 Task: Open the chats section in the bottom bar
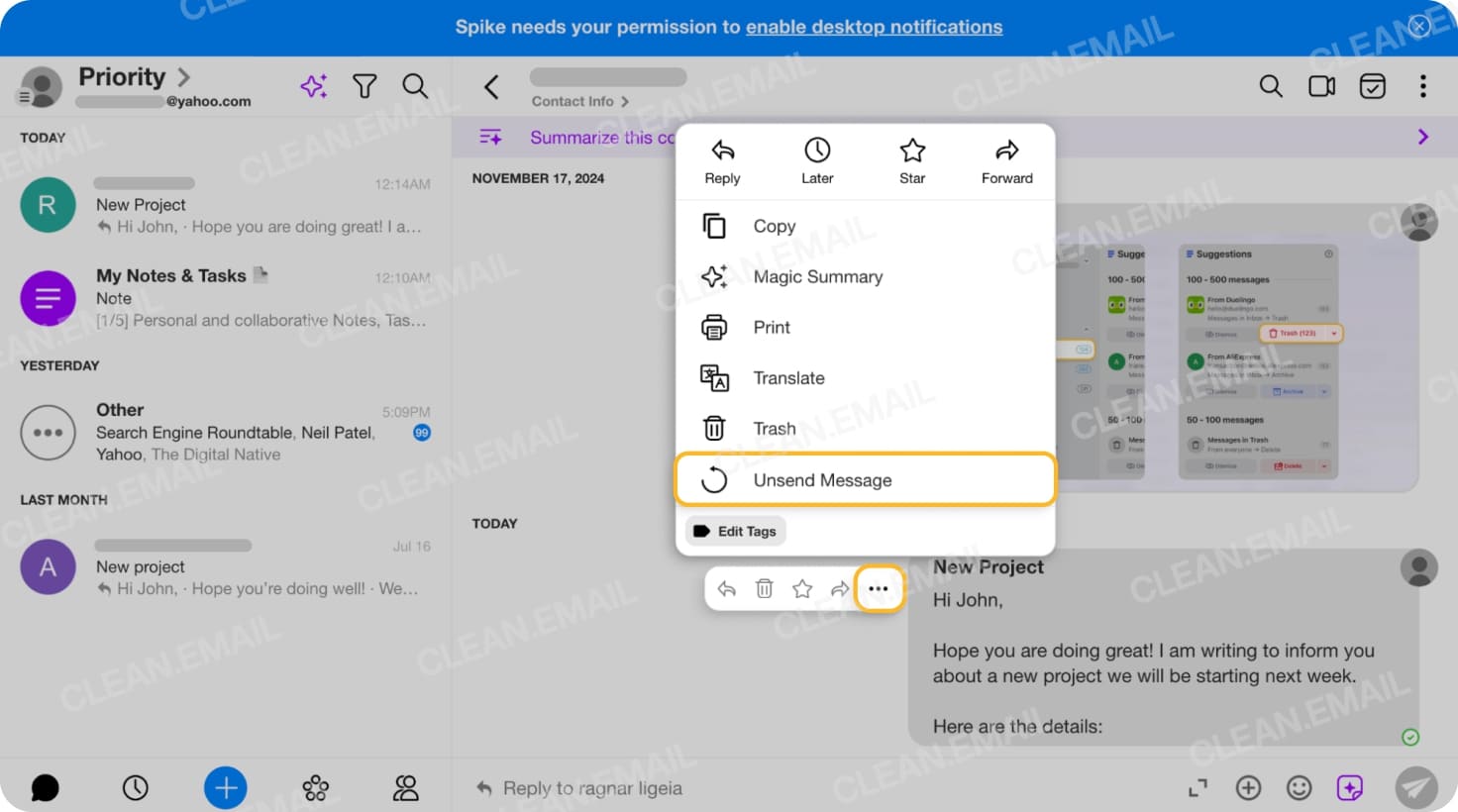click(45, 787)
